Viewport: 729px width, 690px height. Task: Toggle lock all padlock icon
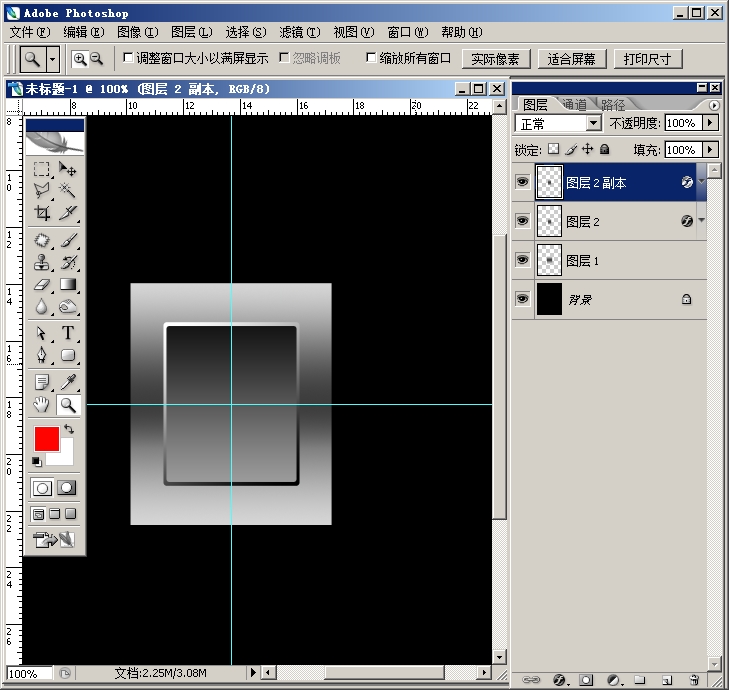click(604, 149)
